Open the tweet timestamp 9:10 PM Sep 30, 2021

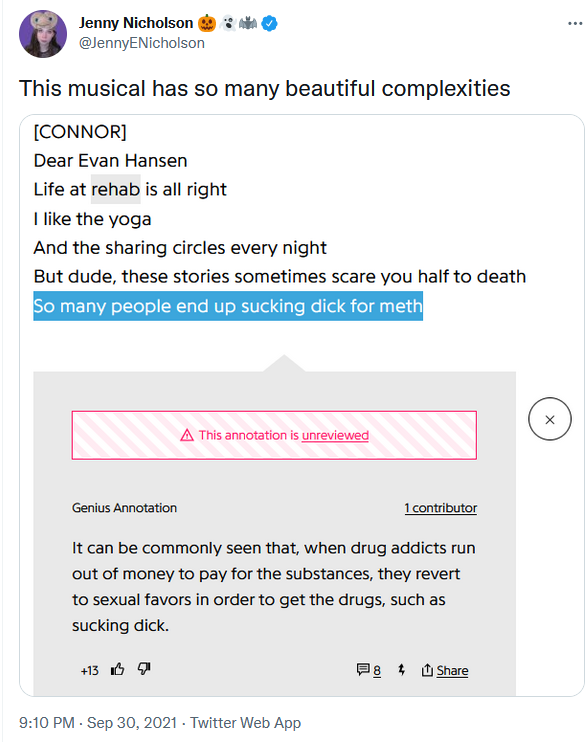coord(98,723)
